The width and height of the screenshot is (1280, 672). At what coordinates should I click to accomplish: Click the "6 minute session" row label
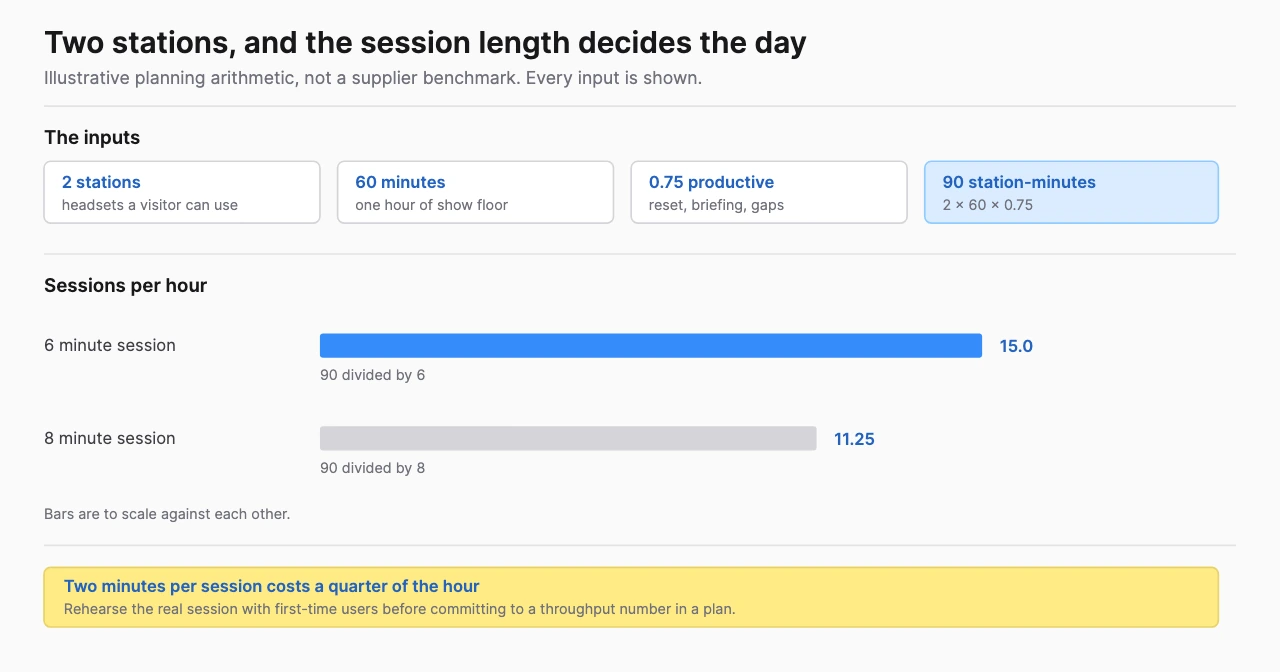point(110,345)
